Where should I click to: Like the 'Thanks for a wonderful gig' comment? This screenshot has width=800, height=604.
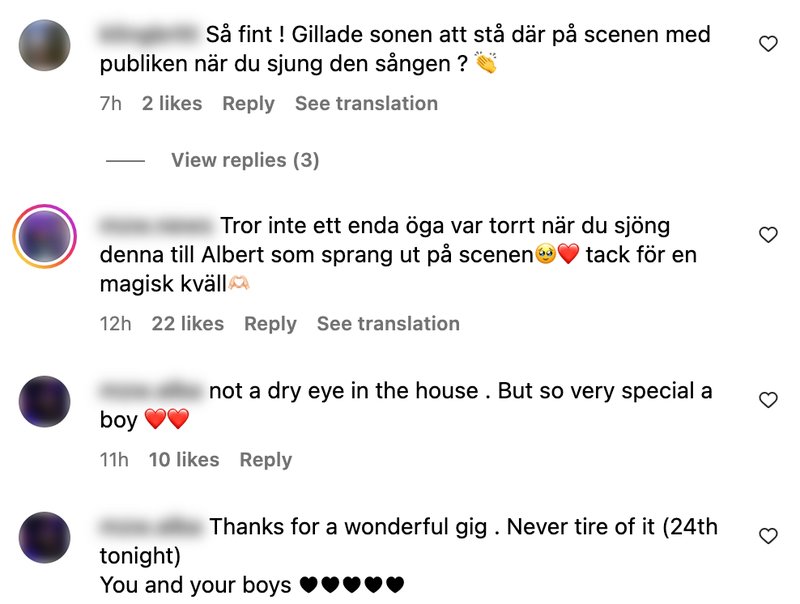coord(768,536)
